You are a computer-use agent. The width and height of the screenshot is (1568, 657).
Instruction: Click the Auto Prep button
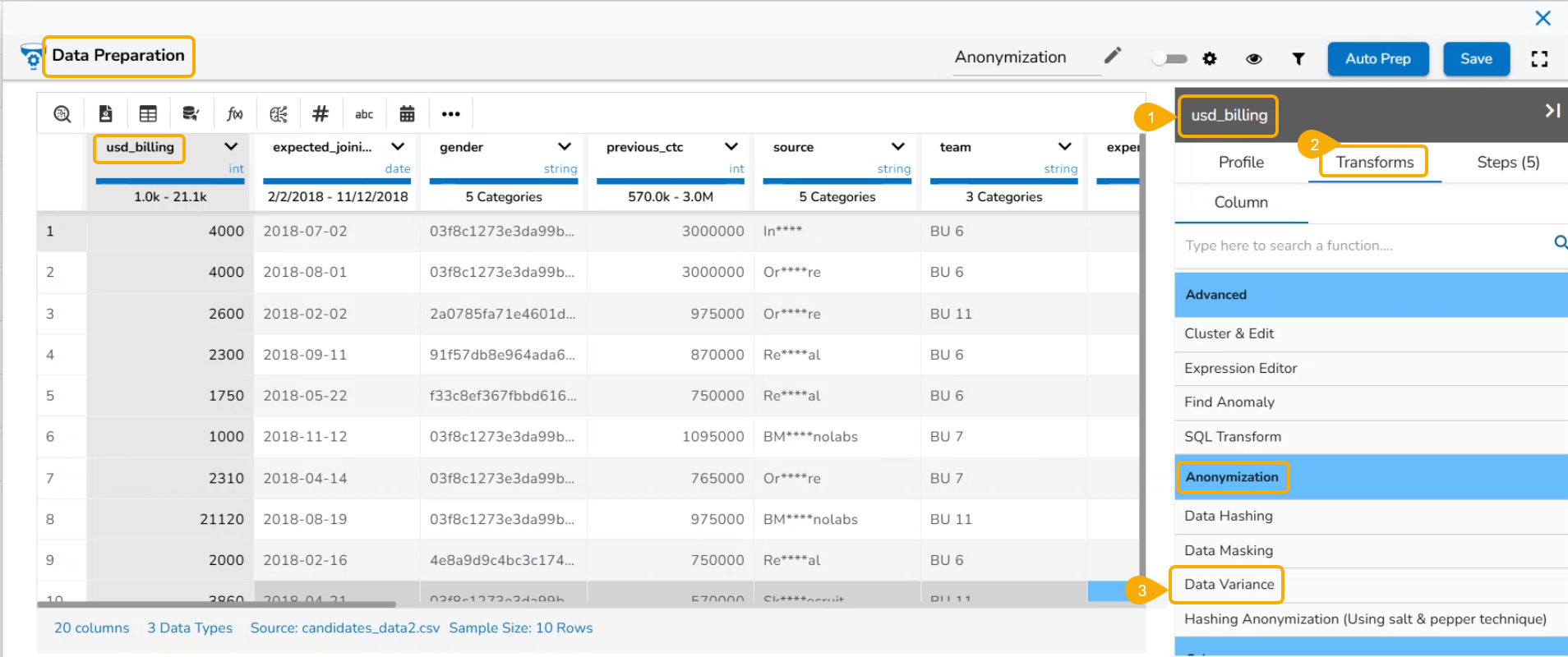(1378, 59)
